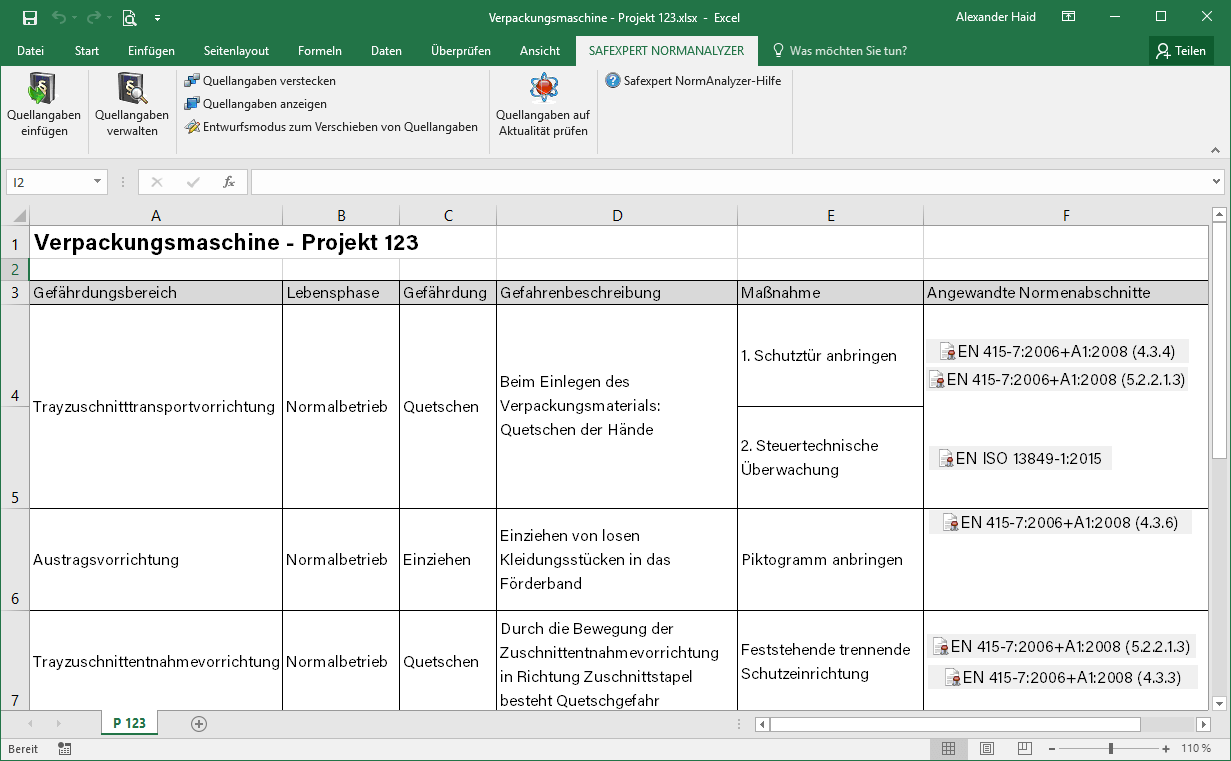Click the norm icon beside EN ISO 13849-1:2015
The height and width of the screenshot is (761, 1231).
[x=945, y=458]
